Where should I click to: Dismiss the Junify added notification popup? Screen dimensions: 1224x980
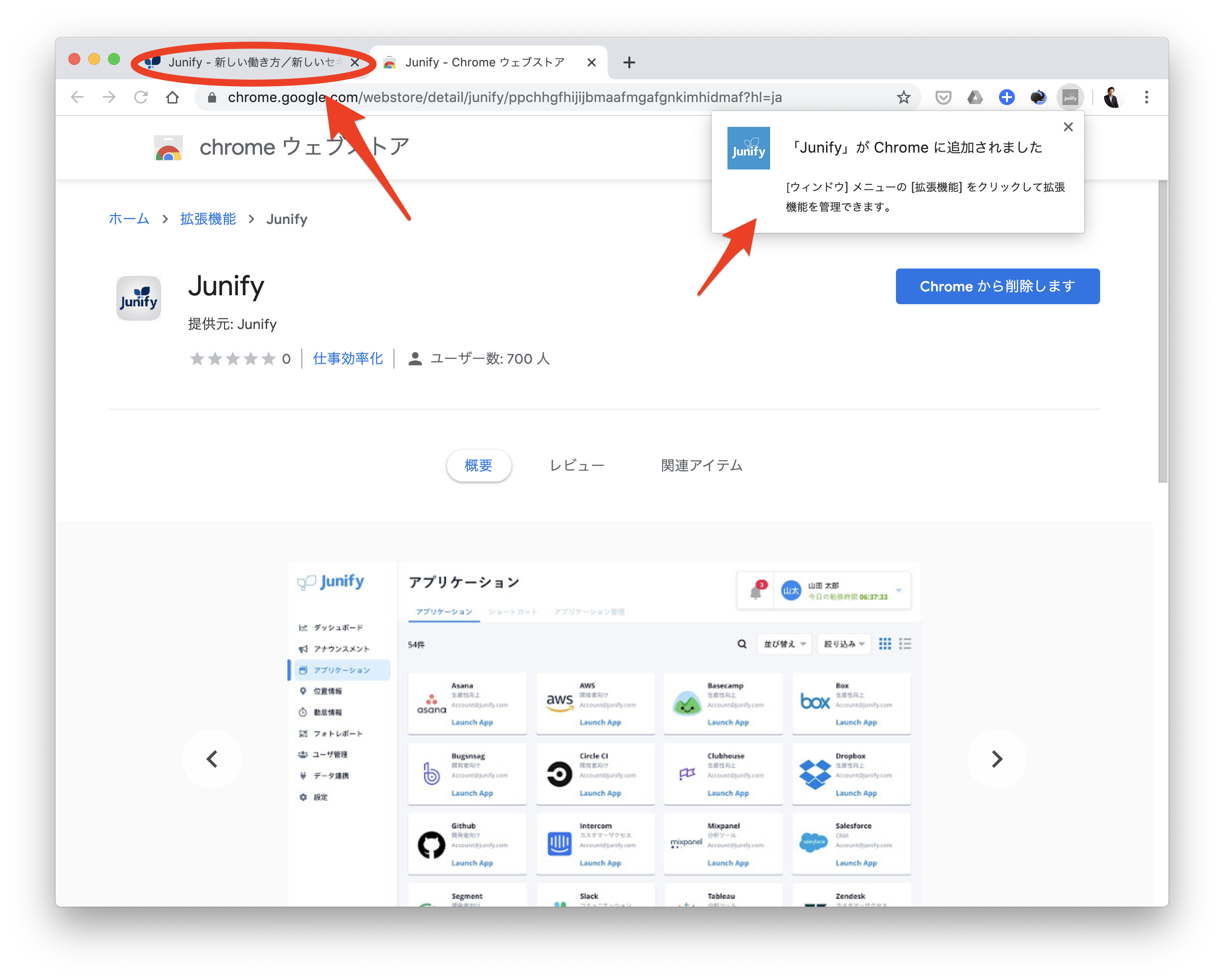point(1068,127)
